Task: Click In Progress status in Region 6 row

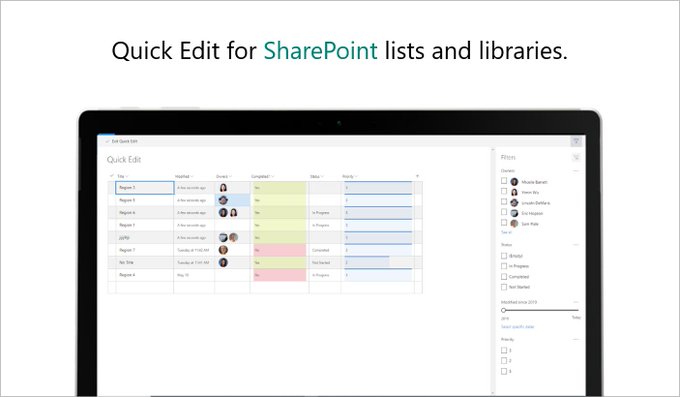Action: (325, 213)
